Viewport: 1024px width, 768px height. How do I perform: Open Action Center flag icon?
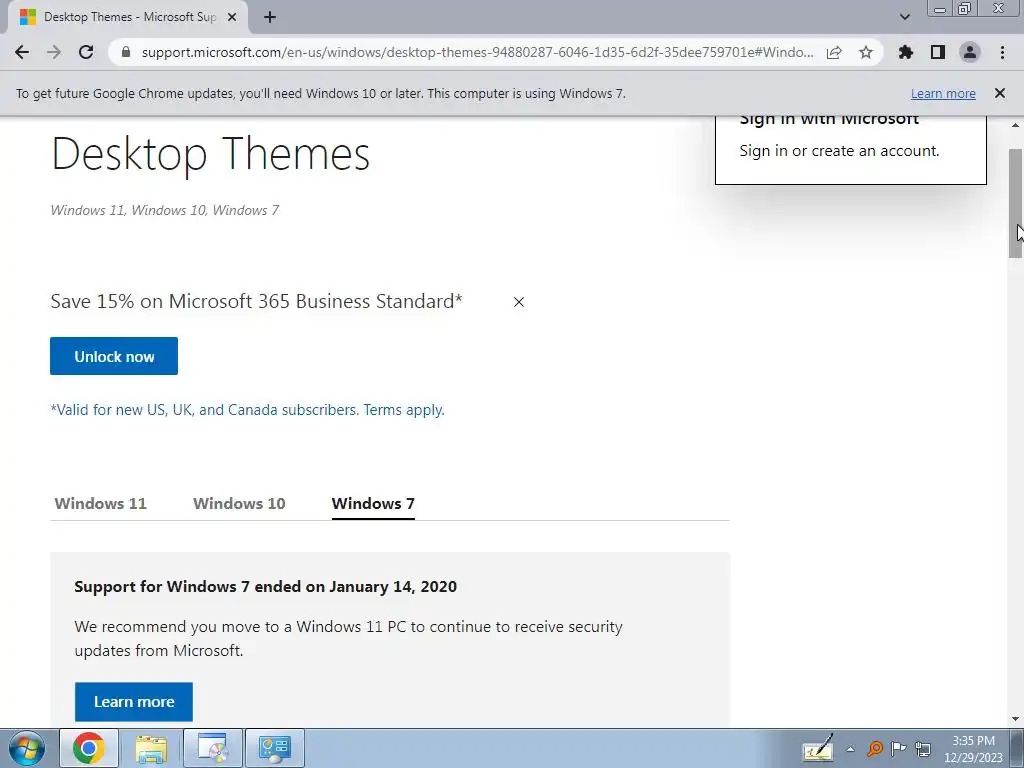(899, 748)
